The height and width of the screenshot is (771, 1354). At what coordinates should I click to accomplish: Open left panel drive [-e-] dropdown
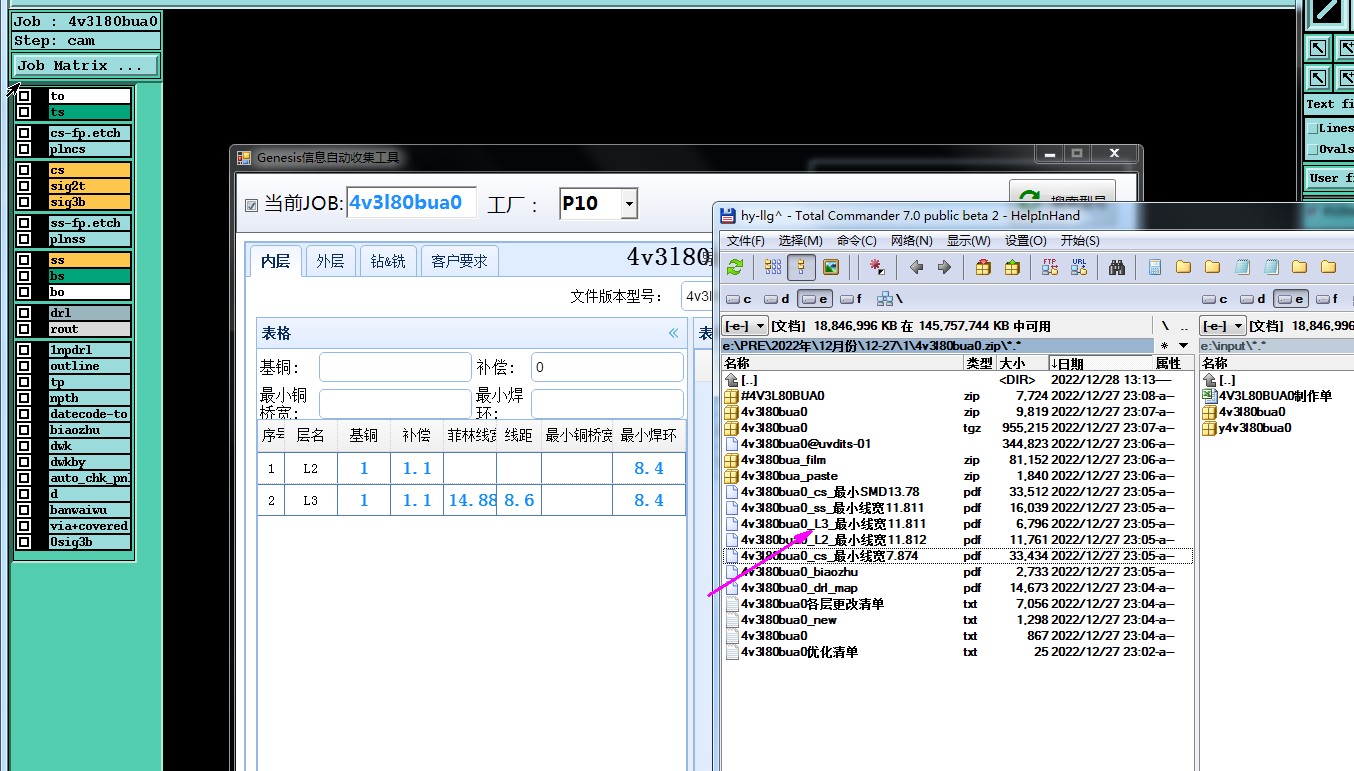click(x=746, y=326)
